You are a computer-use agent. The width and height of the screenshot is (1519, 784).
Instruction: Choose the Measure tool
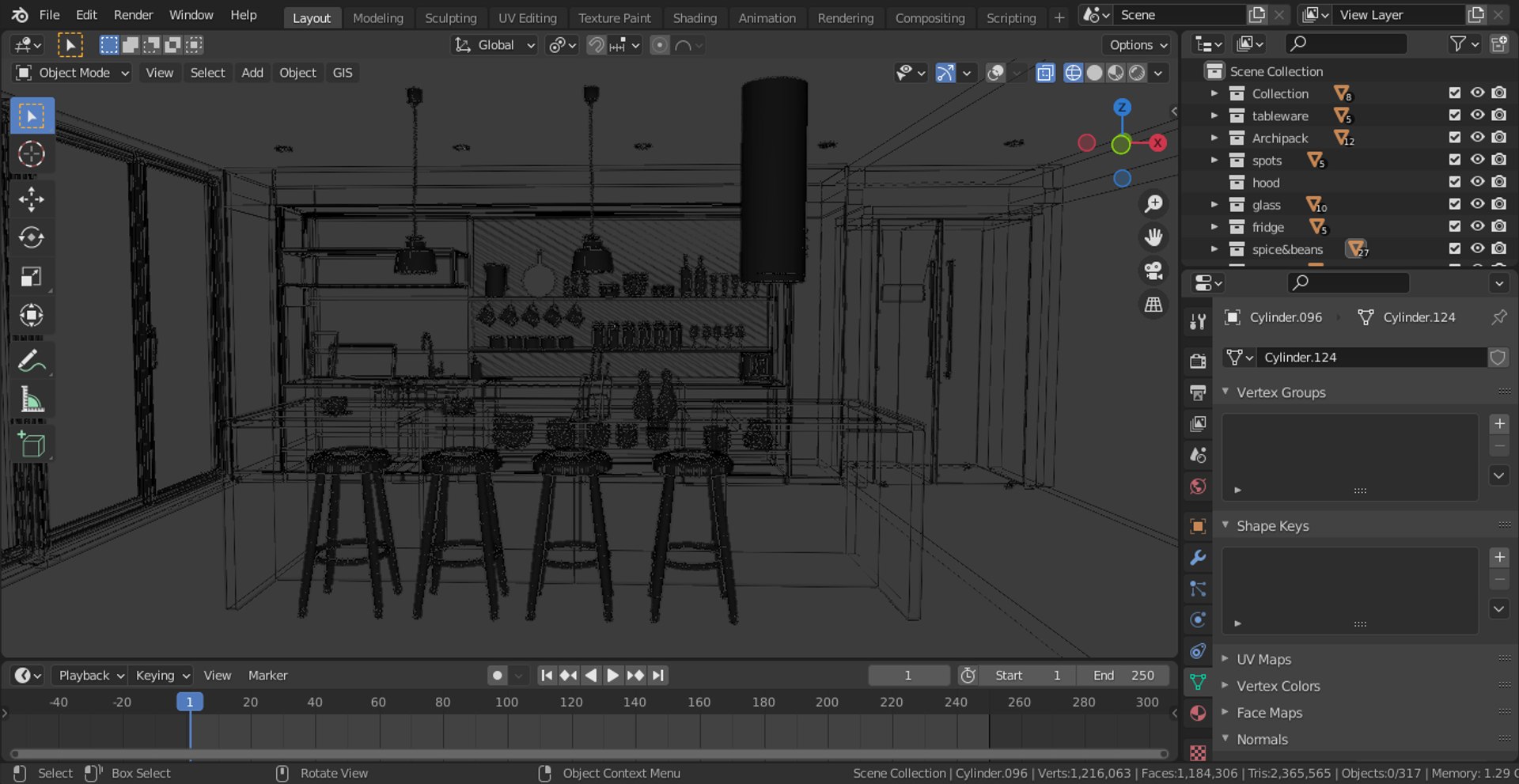32,400
